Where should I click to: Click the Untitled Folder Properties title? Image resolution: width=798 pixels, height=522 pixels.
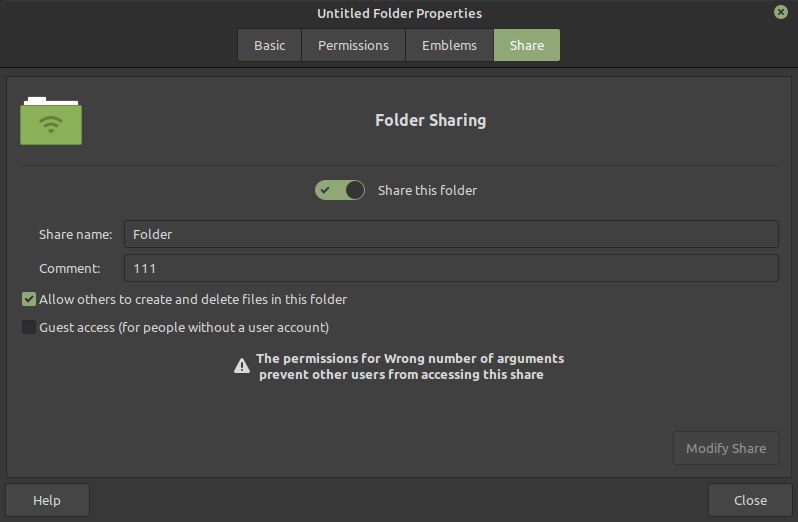[x=400, y=13]
